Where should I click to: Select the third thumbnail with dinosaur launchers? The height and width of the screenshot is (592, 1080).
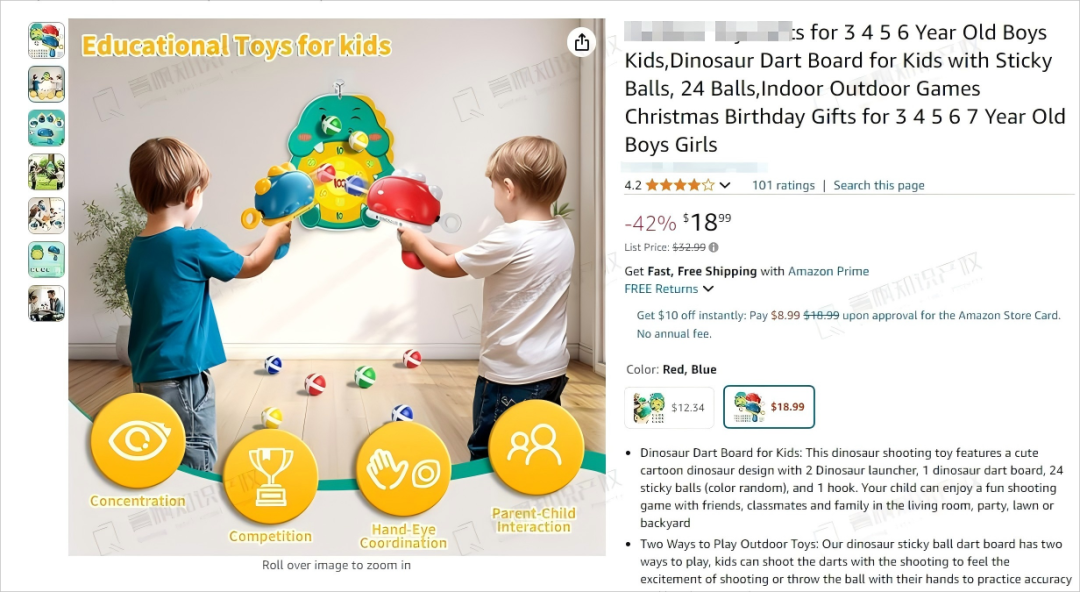tap(46, 128)
